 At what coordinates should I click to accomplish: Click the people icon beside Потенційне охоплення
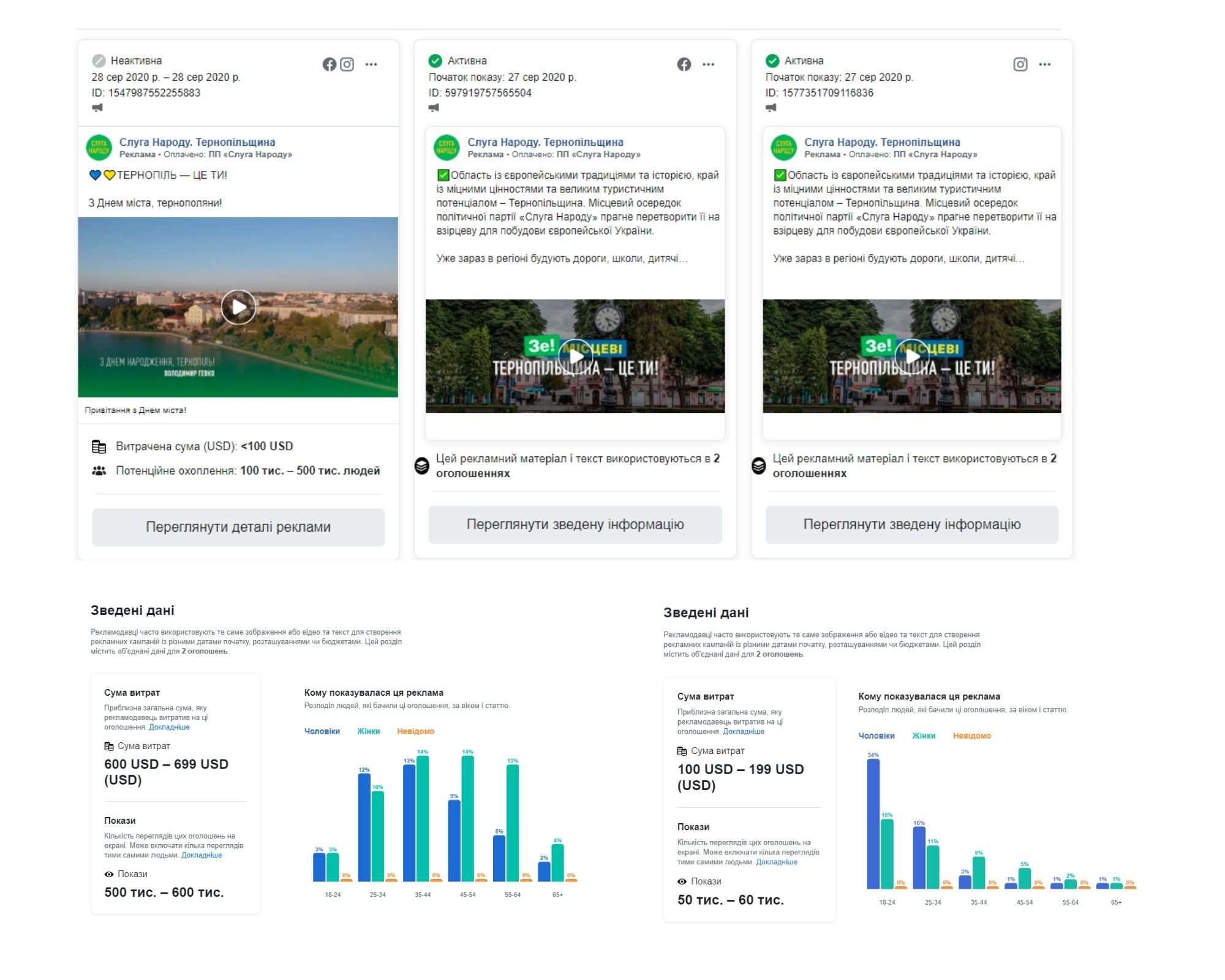[99, 471]
